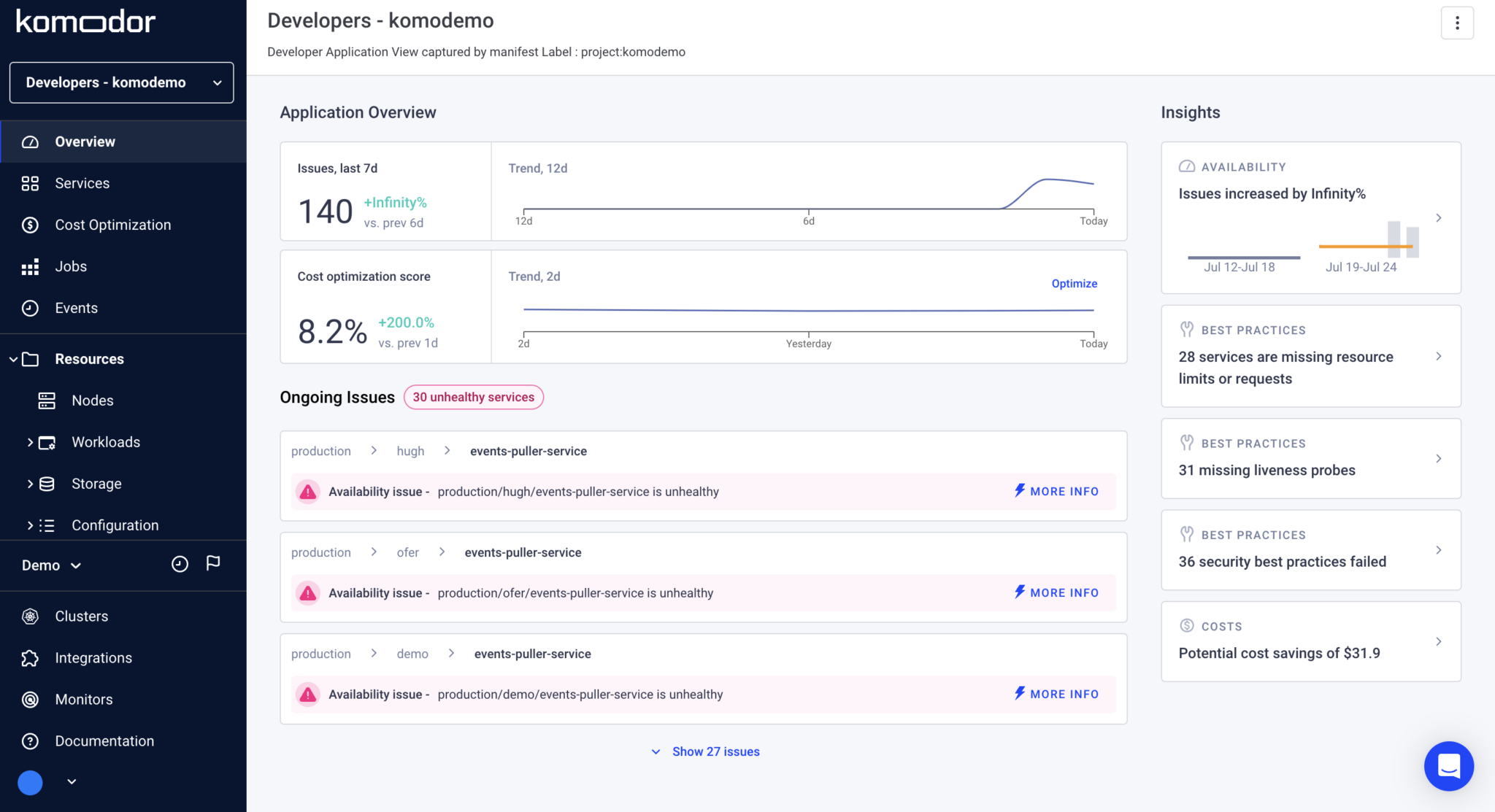
Task: Open the Overview gauge icon
Action: (30, 142)
